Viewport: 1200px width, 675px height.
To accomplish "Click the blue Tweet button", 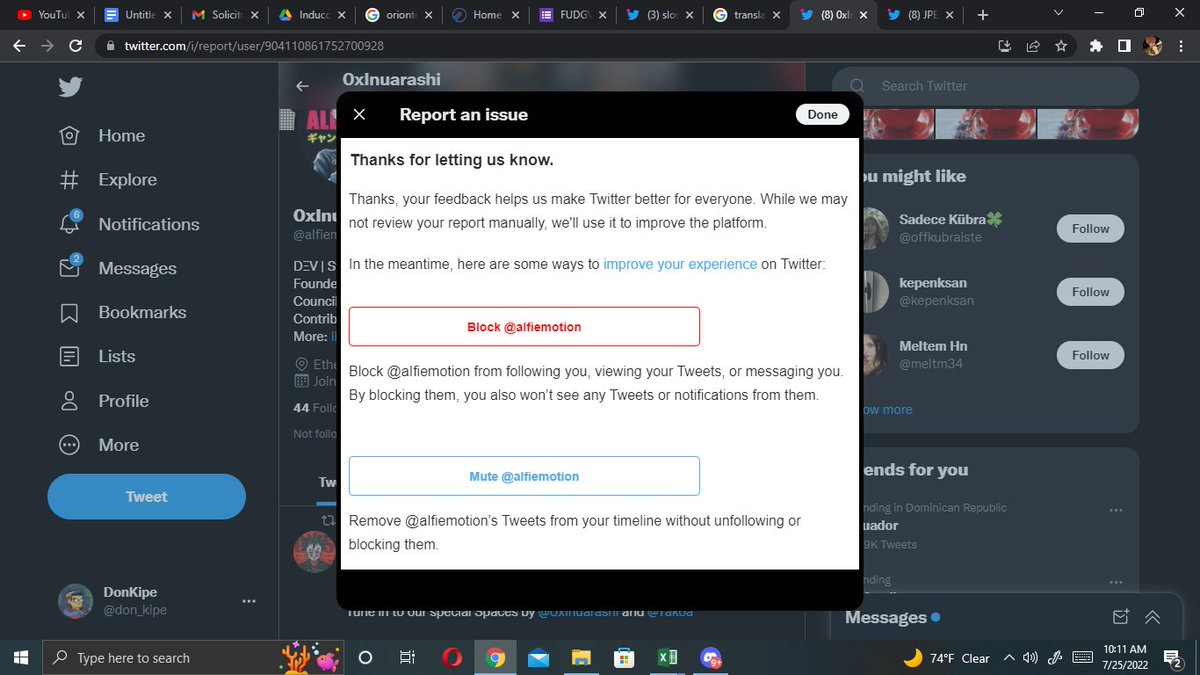I will coord(146,496).
